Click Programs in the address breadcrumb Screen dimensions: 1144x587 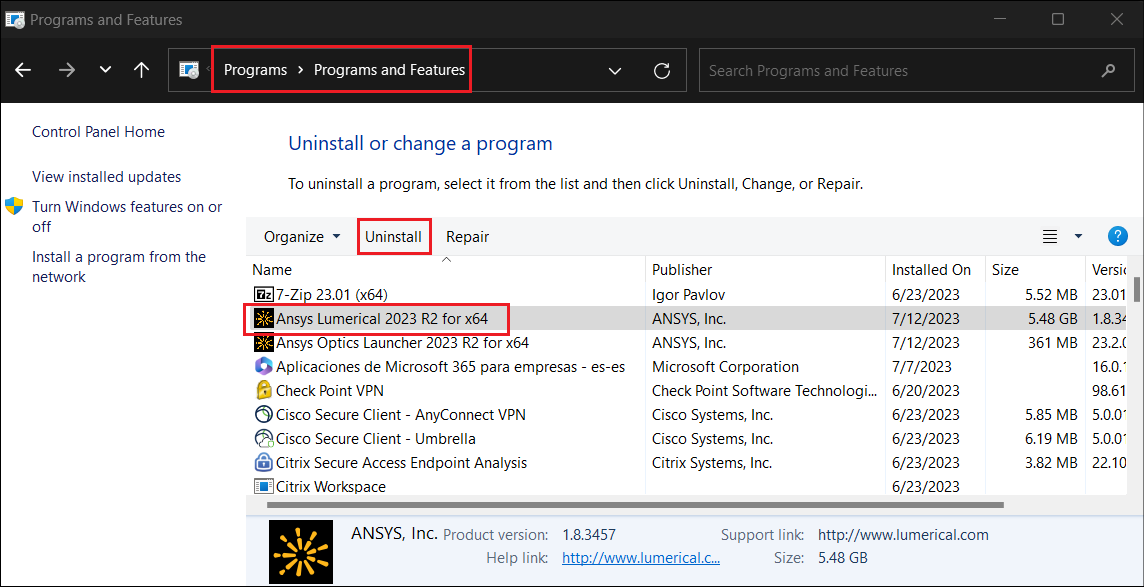[x=255, y=71]
